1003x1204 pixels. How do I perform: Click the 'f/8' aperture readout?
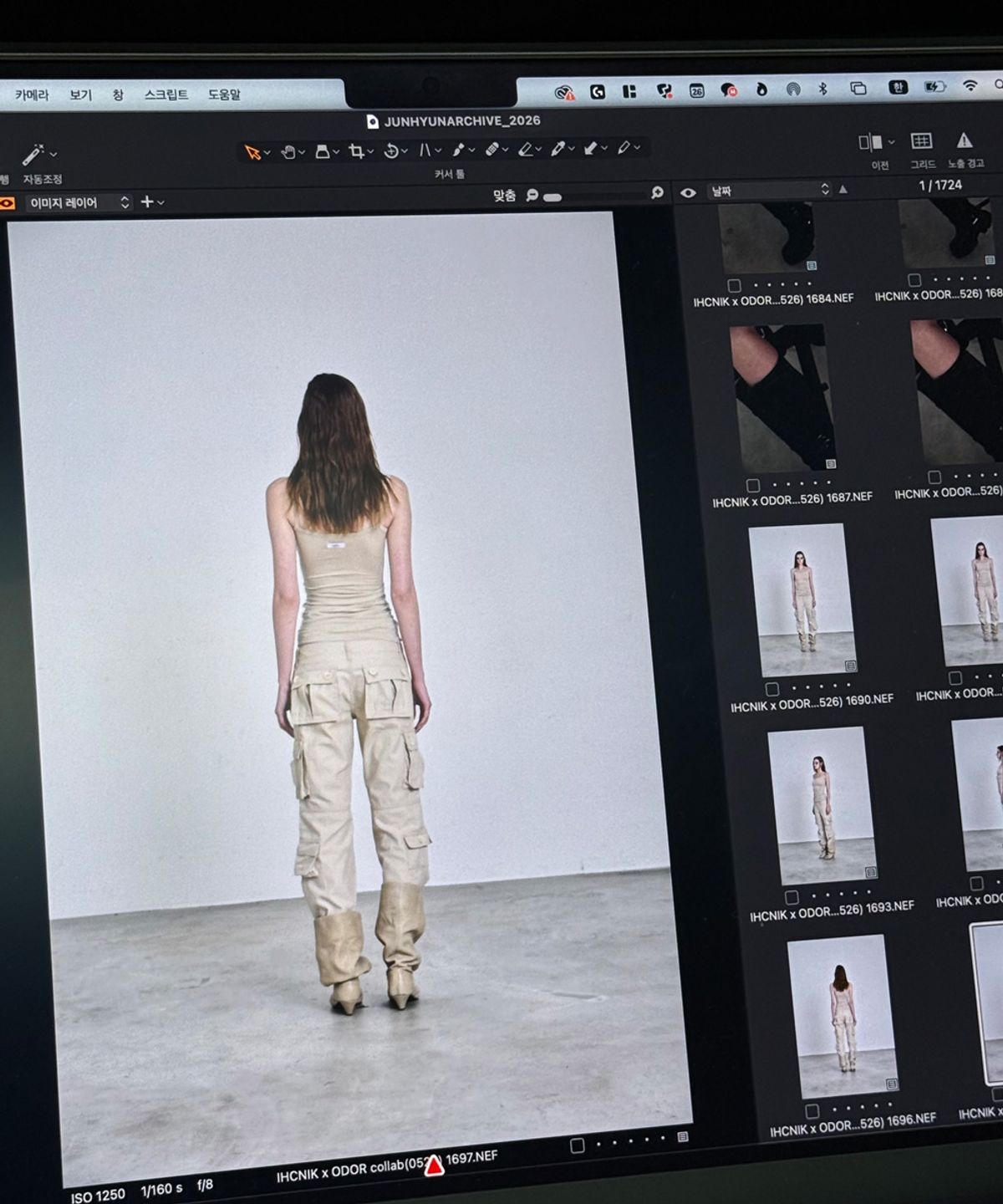pyautogui.click(x=205, y=1186)
